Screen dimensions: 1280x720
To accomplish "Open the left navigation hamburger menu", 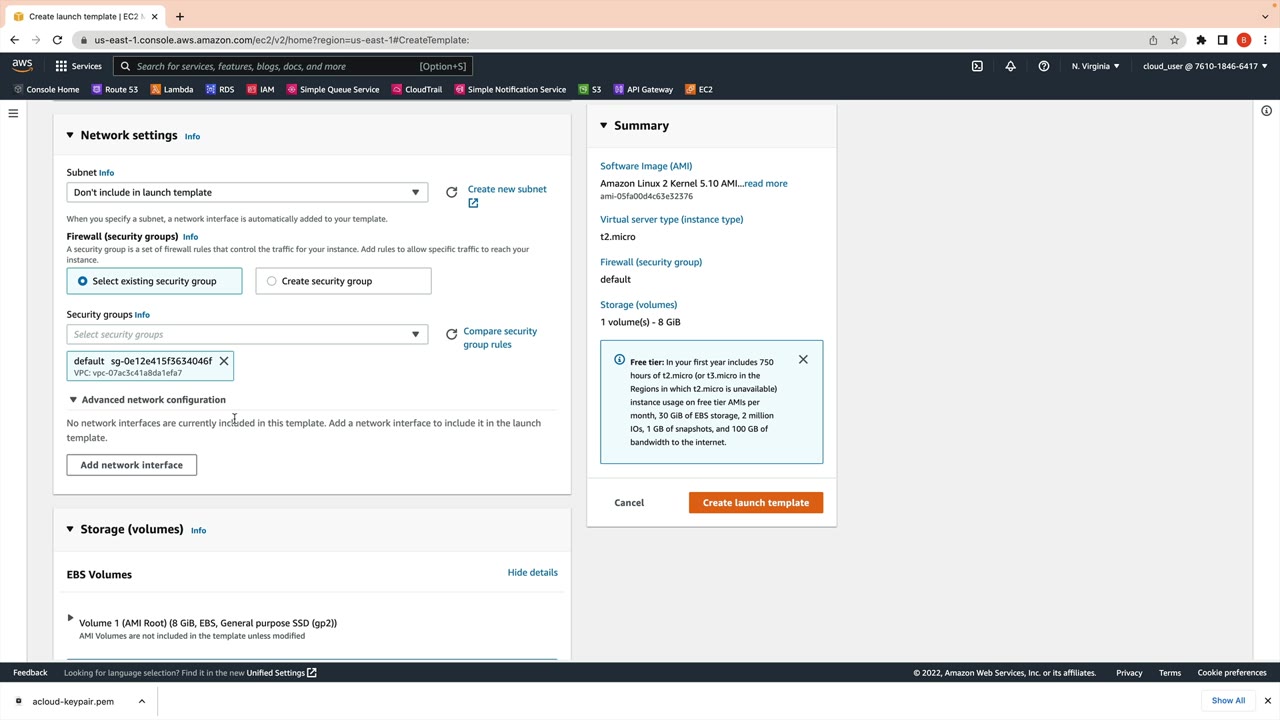I will (13, 113).
